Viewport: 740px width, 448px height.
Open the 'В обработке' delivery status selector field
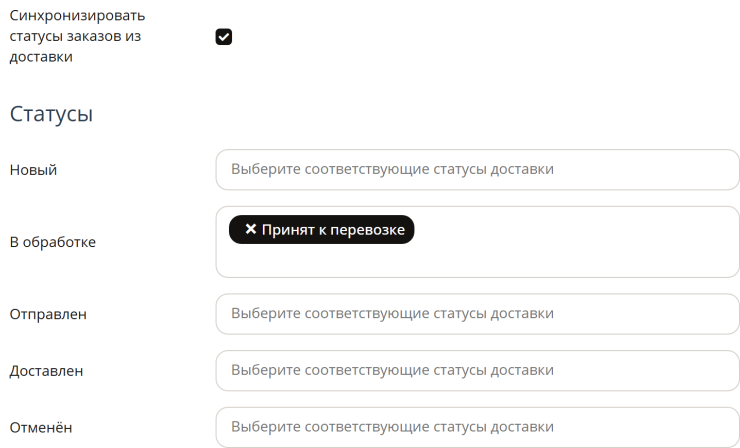477,242
